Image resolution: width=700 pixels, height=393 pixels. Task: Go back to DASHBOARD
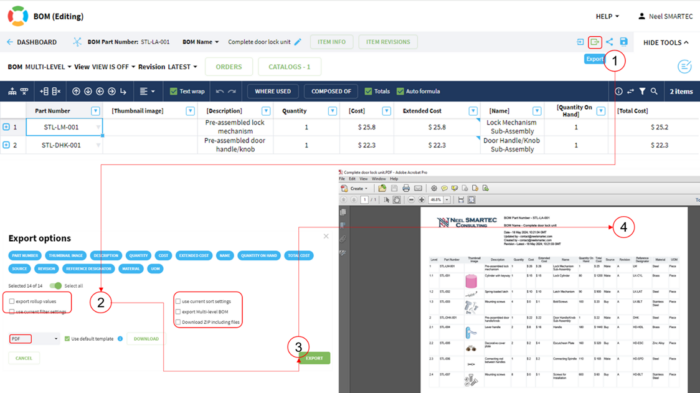pos(32,42)
